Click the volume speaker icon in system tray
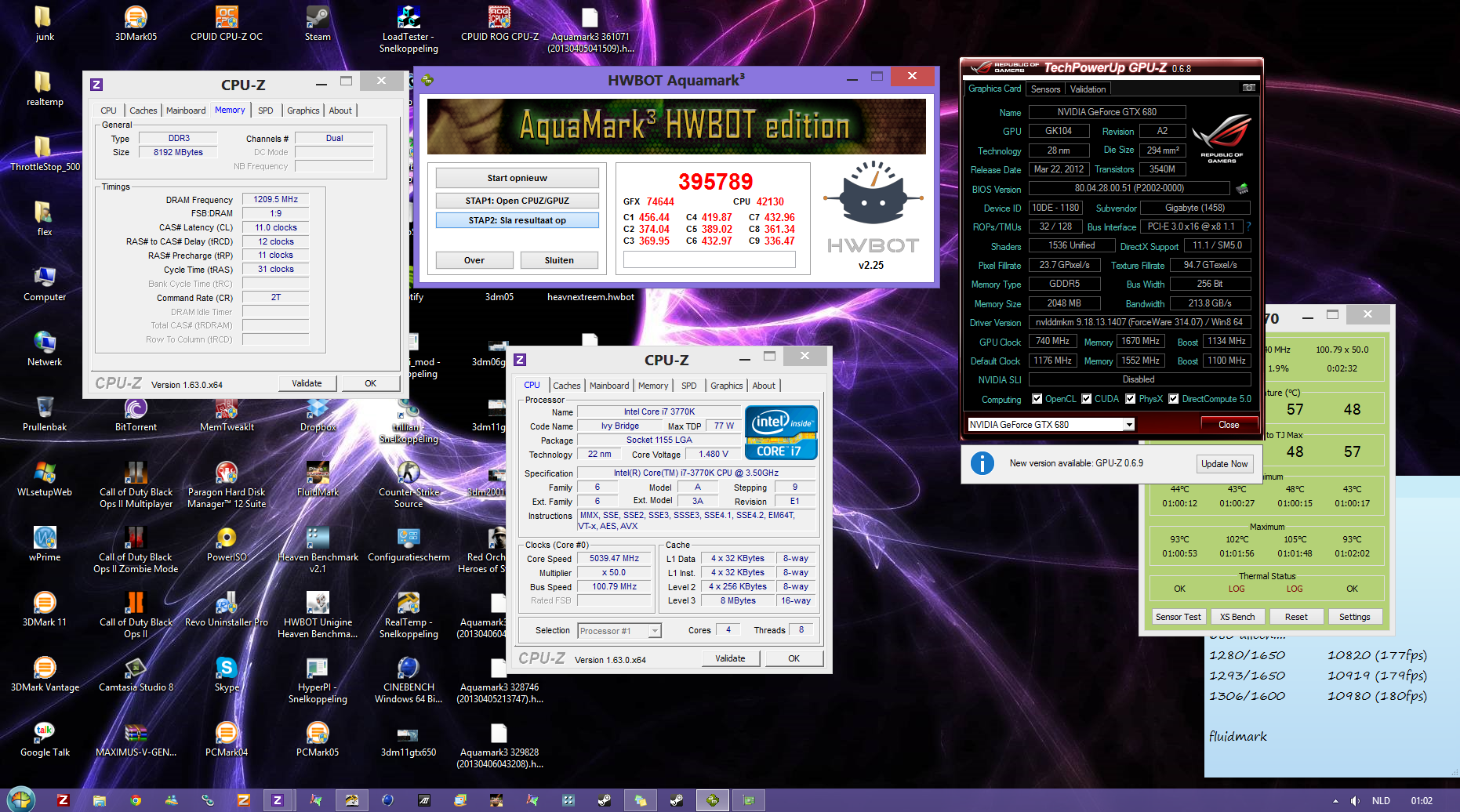The image size is (1460, 812). pyautogui.click(x=1355, y=801)
